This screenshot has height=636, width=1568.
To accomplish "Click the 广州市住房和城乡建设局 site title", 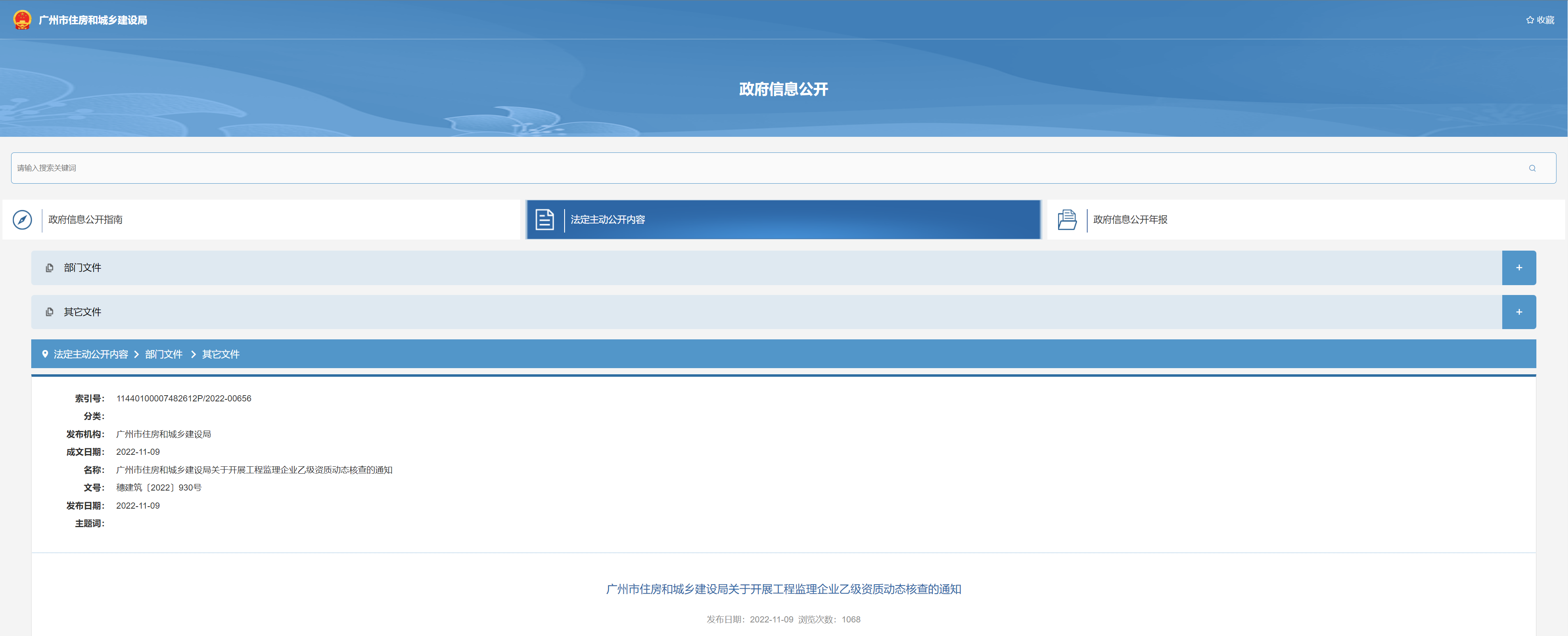I will point(93,20).
